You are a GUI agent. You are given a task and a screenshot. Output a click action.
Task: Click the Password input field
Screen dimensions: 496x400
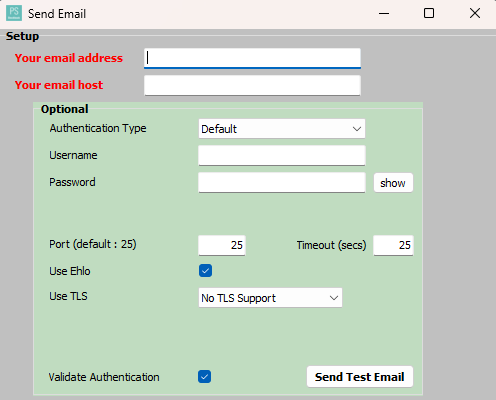pyautogui.click(x=282, y=182)
